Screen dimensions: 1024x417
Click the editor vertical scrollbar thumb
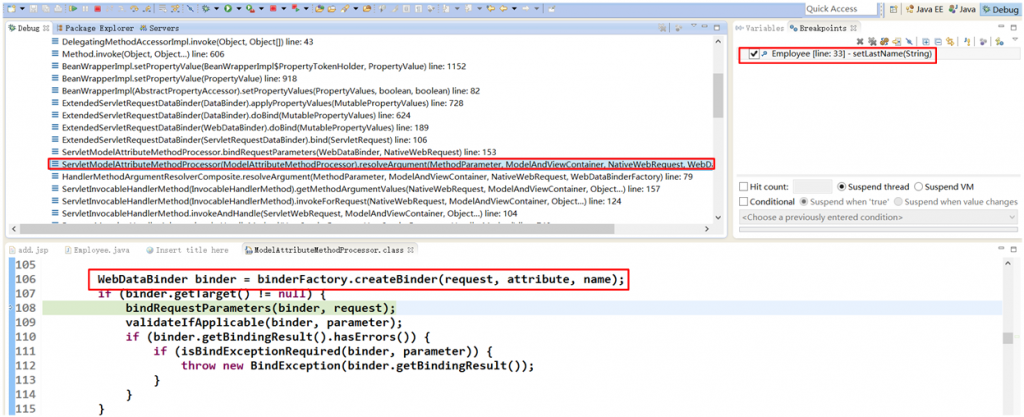pyautogui.click(x=1008, y=338)
